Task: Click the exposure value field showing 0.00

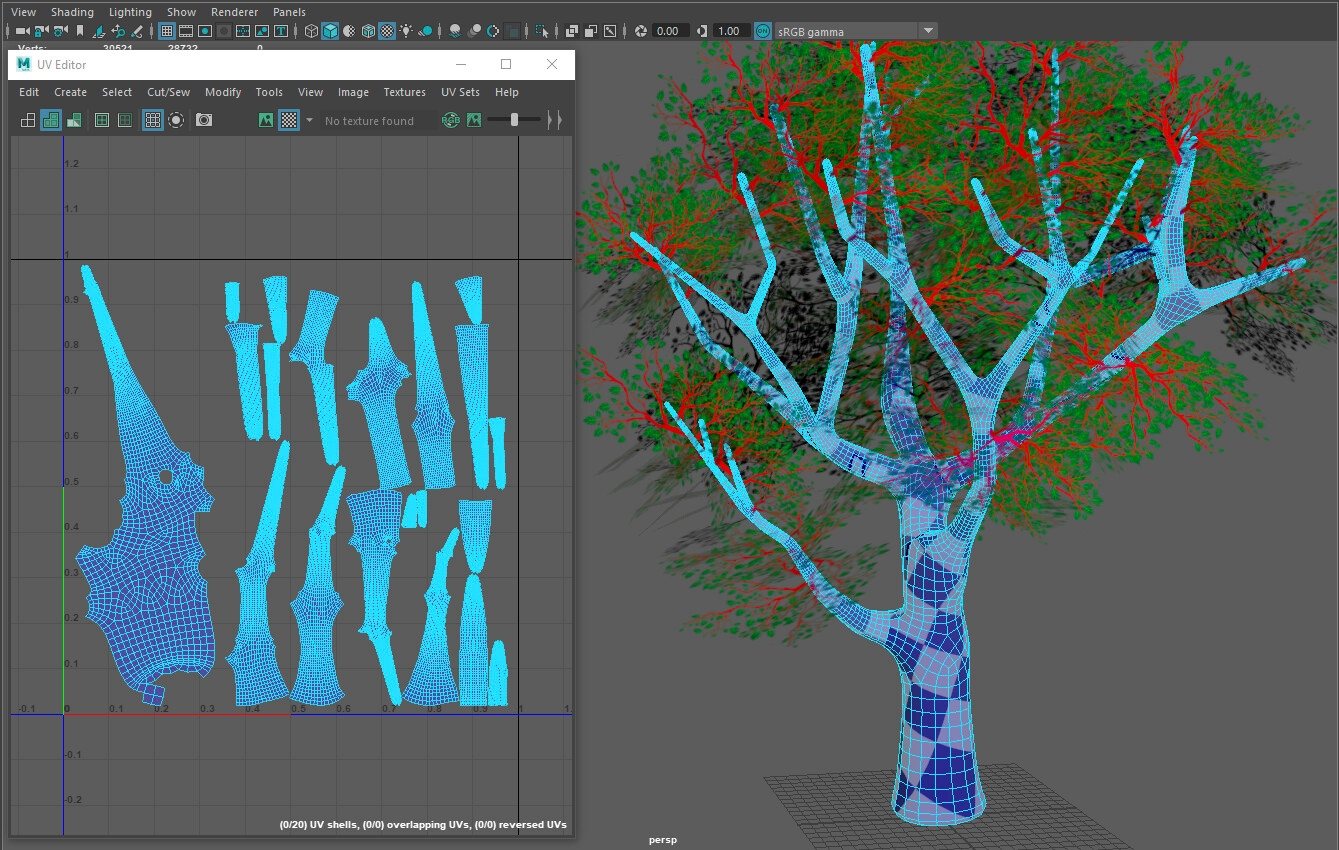Action: (667, 31)
